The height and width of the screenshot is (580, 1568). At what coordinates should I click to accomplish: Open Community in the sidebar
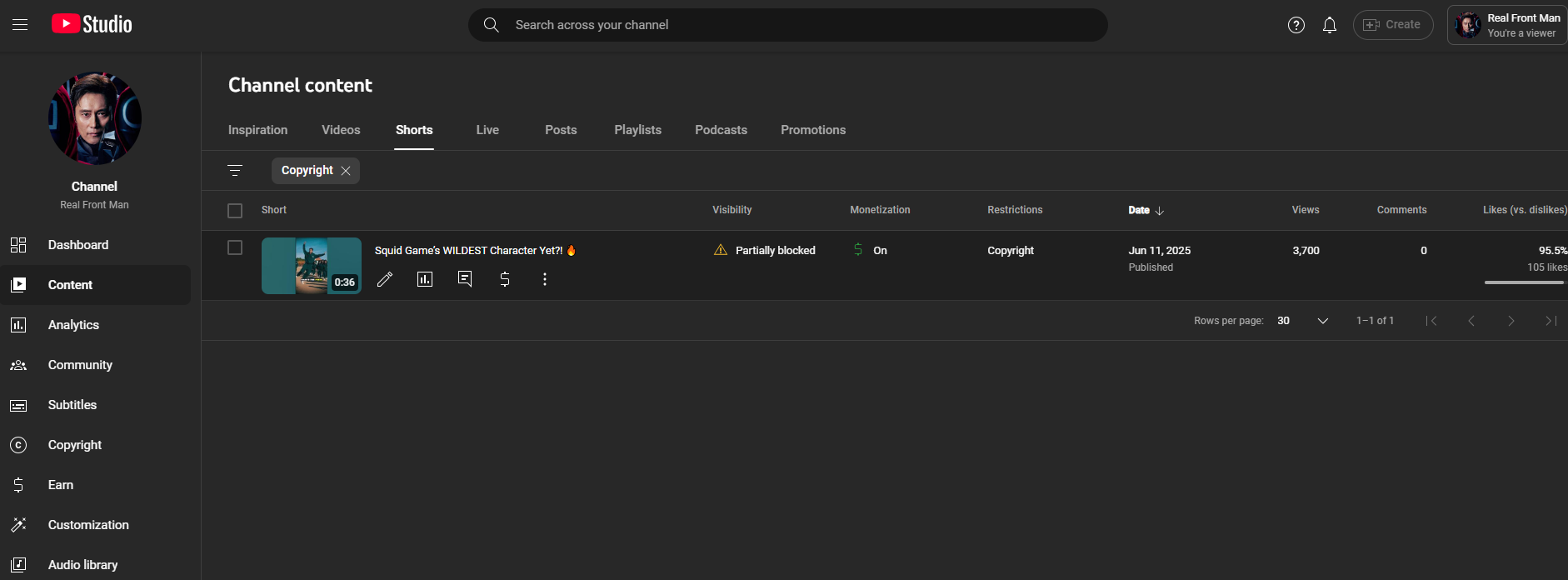[x=96, y=365]
